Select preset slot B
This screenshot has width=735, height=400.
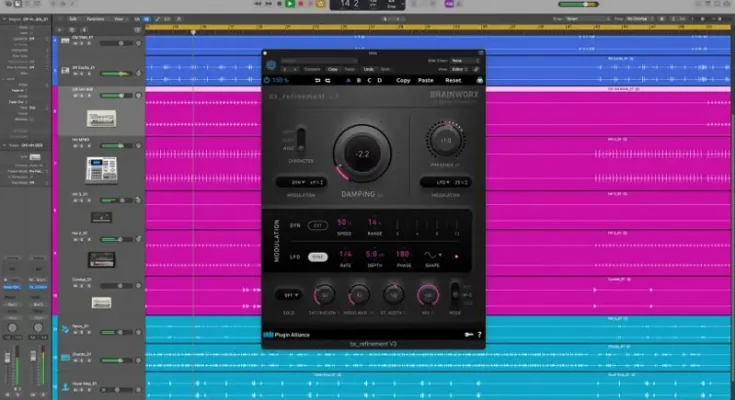(357, 80)
